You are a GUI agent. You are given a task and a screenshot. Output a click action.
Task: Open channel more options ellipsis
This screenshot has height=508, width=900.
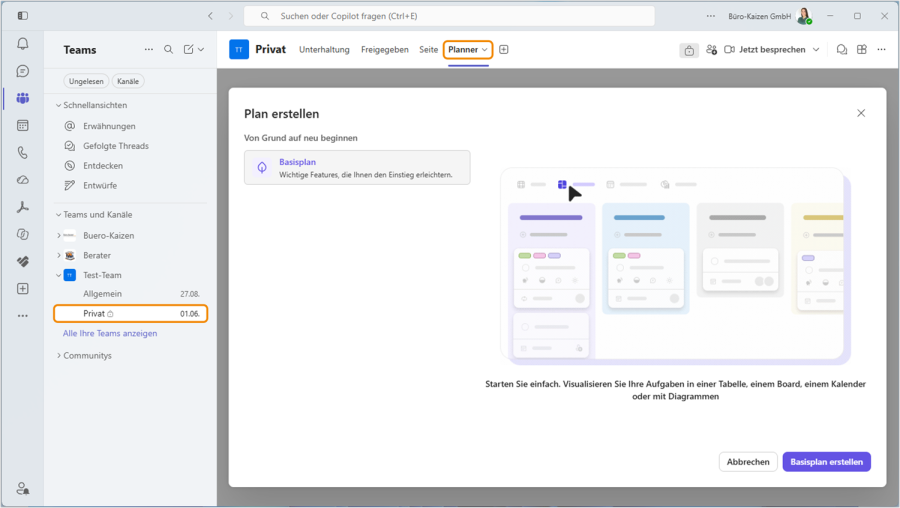pyautogui.click(x=882, y=49)
